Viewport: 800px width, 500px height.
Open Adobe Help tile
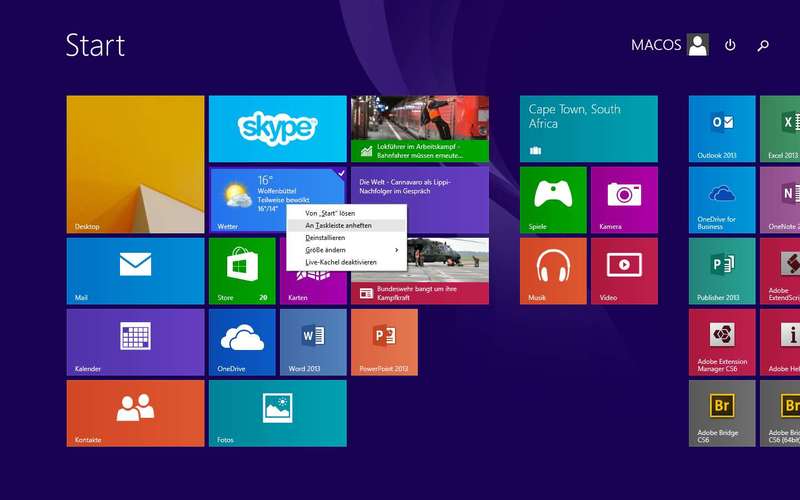pyautogui.click(x=780, y=342)
